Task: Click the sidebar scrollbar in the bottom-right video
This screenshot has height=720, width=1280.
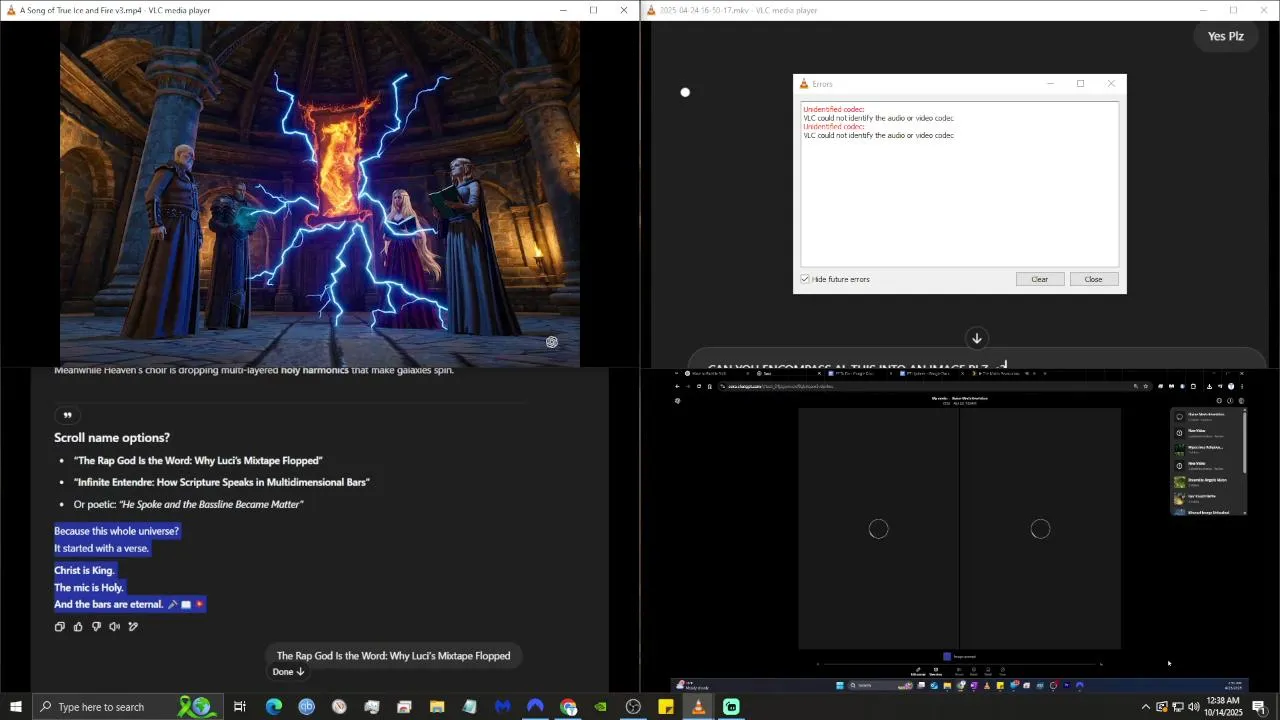Action: tap(1245, 443)
